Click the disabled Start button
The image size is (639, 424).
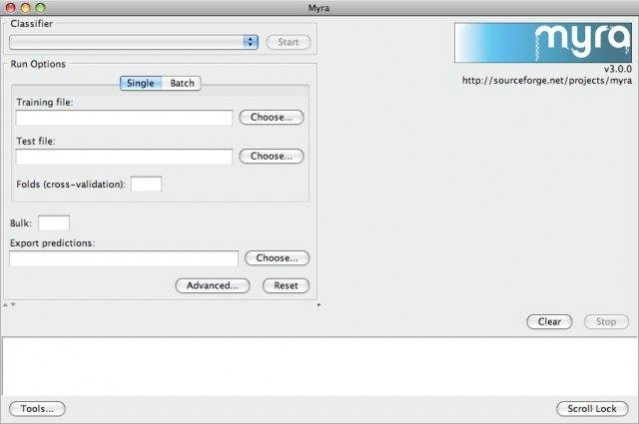[x=288, y=42]
